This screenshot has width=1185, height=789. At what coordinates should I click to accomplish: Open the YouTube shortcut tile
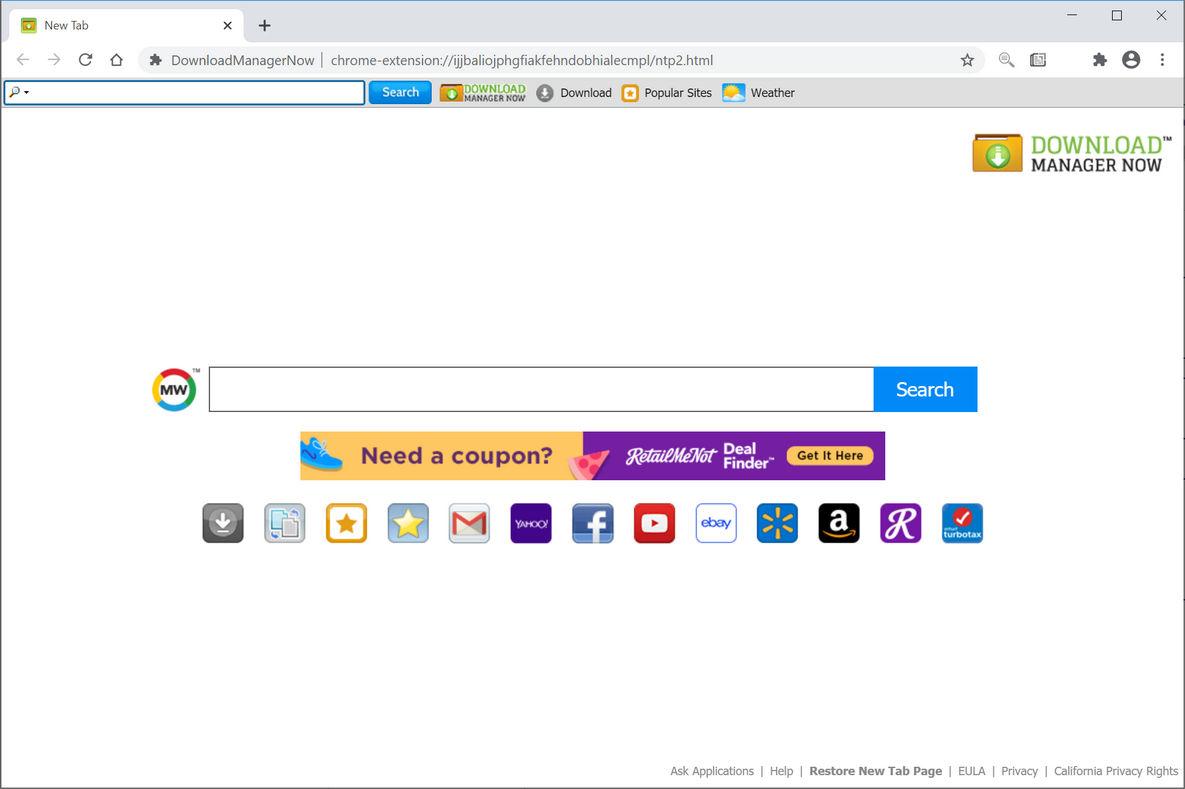tap(654, 523)
